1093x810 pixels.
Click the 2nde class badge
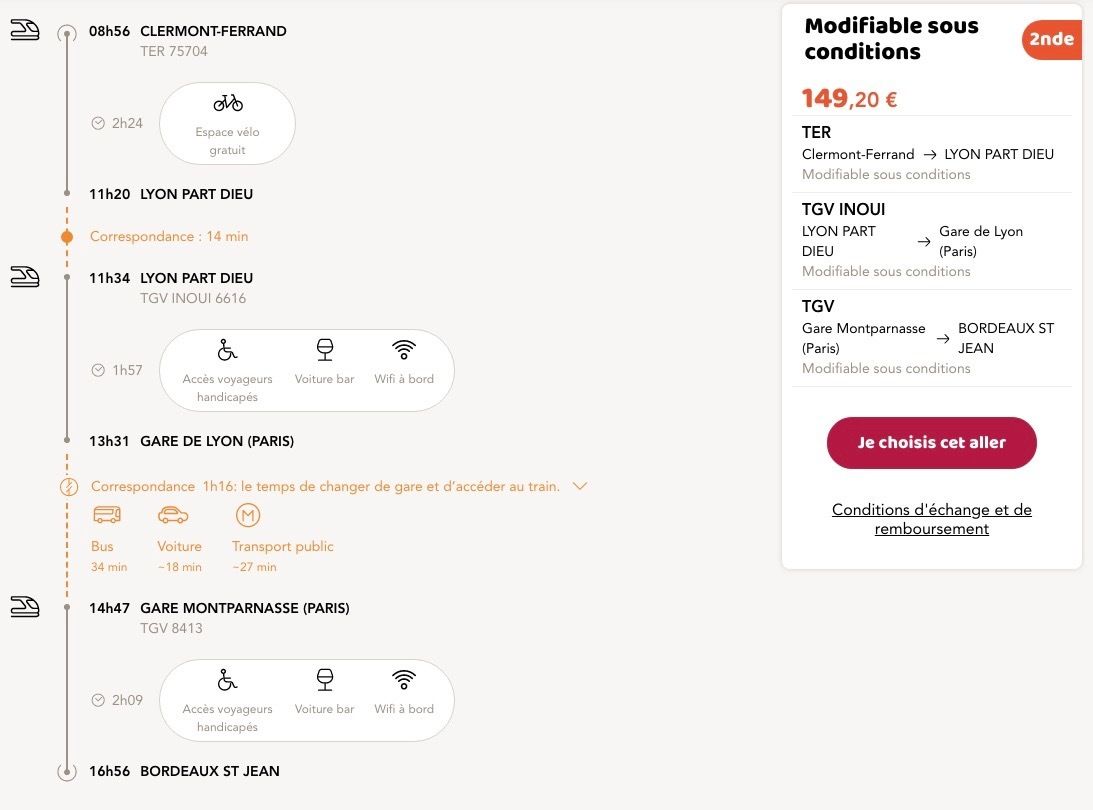point(1051,40)
